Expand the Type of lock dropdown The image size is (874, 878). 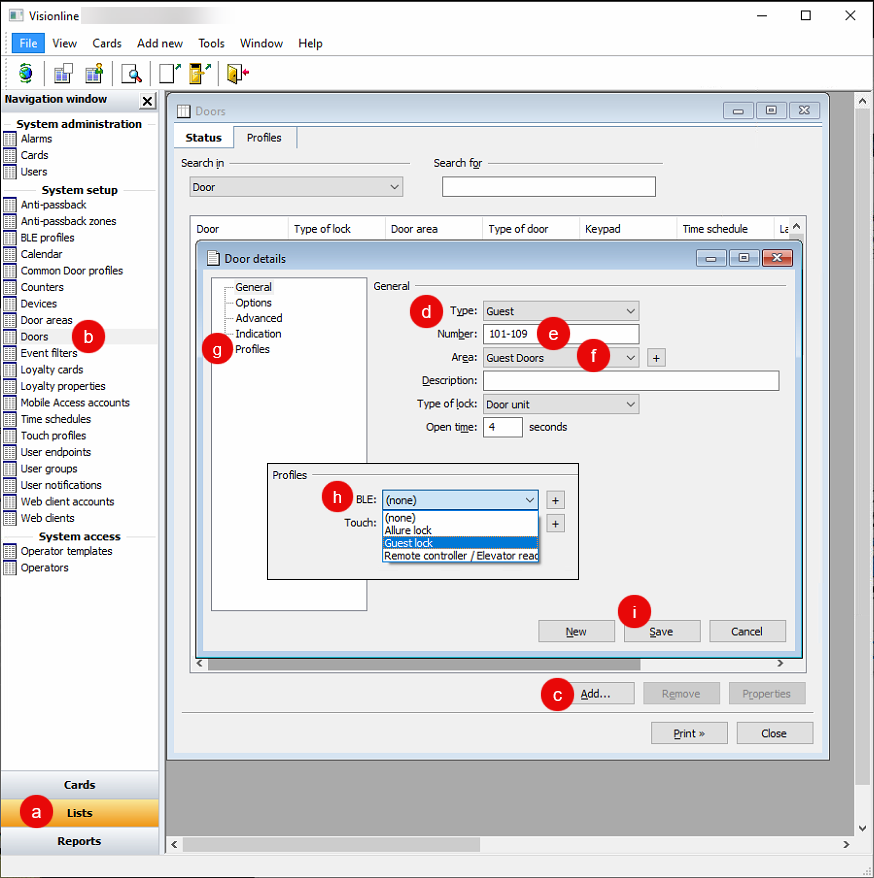point(560,404)
